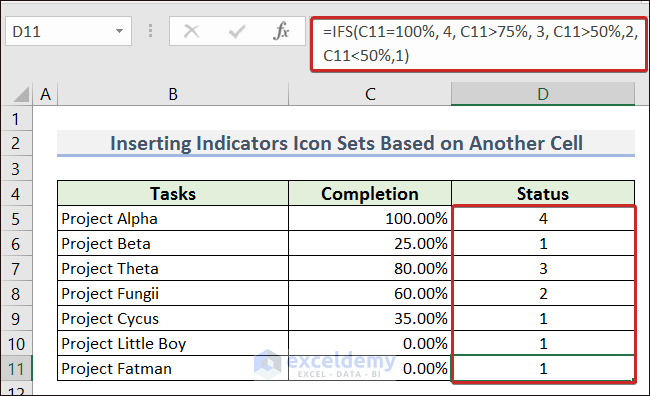Click the Select All corner triangle
Screen dimensions: 650x396
(22, 94)
